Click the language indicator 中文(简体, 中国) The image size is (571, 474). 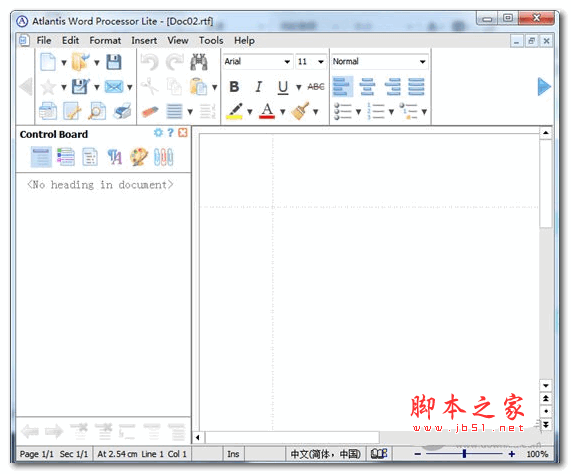325,454
